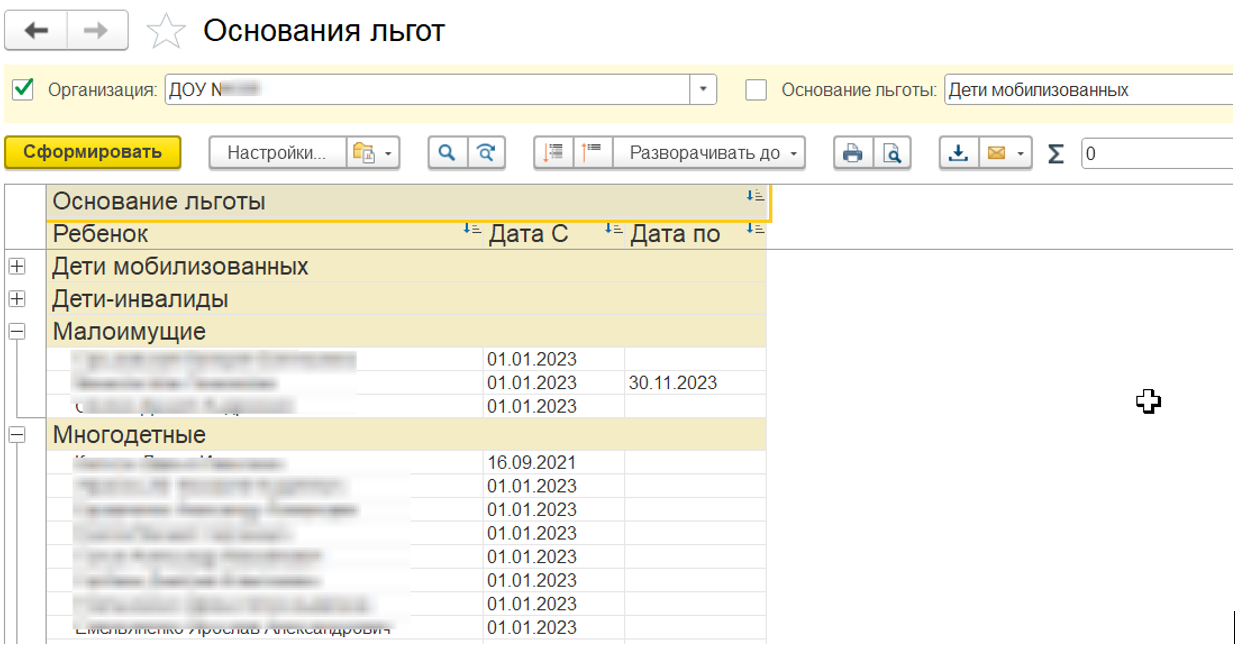The width and height of the screenshot is (1245, 651).
Task: Uncheck the Организация checkbox
Action: pyautogui.click(x=23, y=90)
